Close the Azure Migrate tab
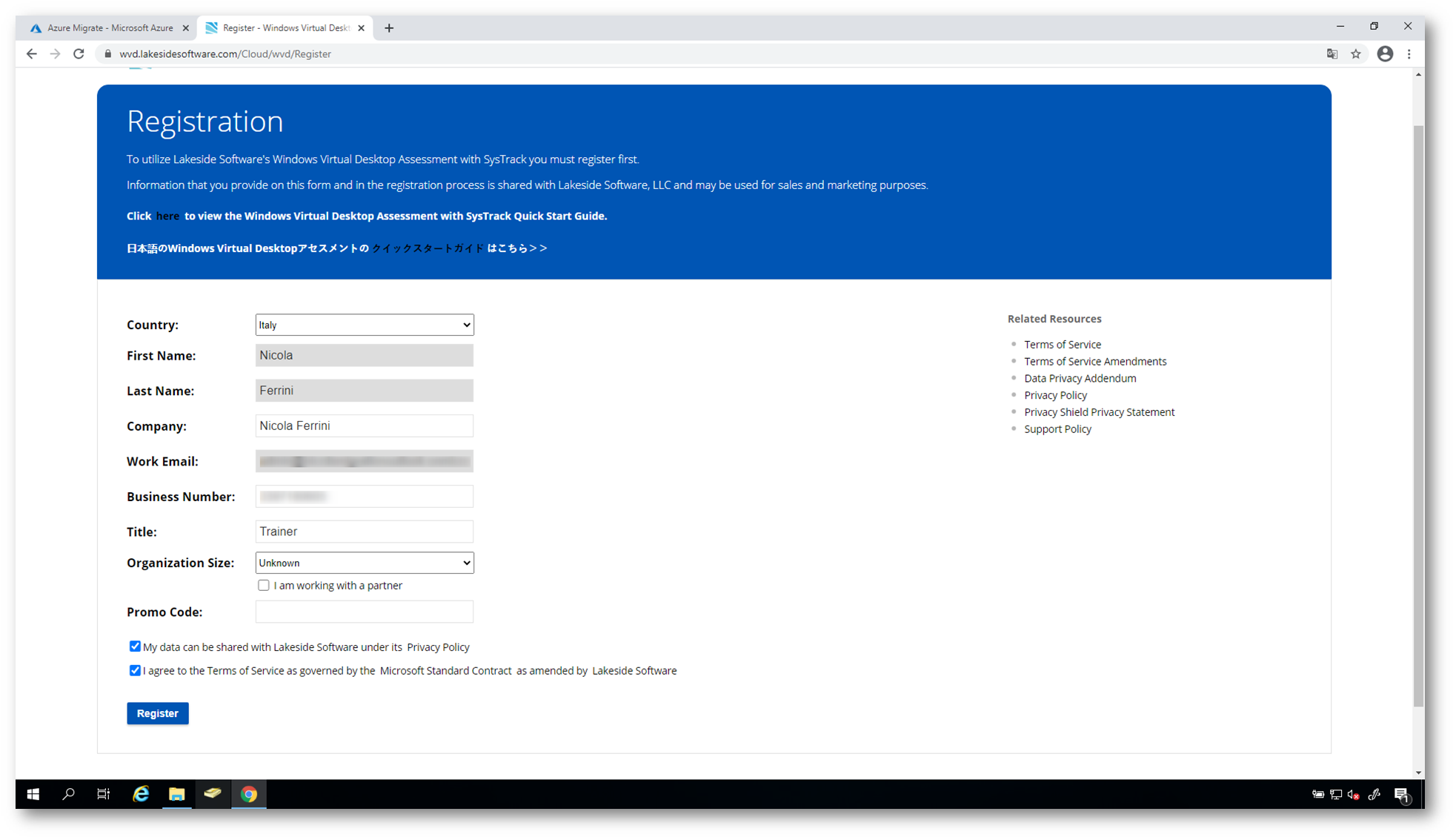 186,28
